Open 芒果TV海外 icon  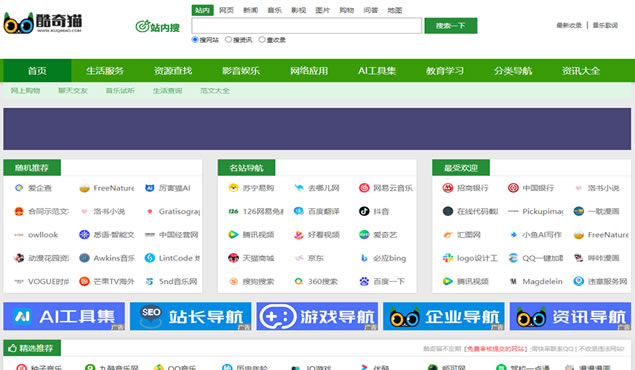click(84, 281)
